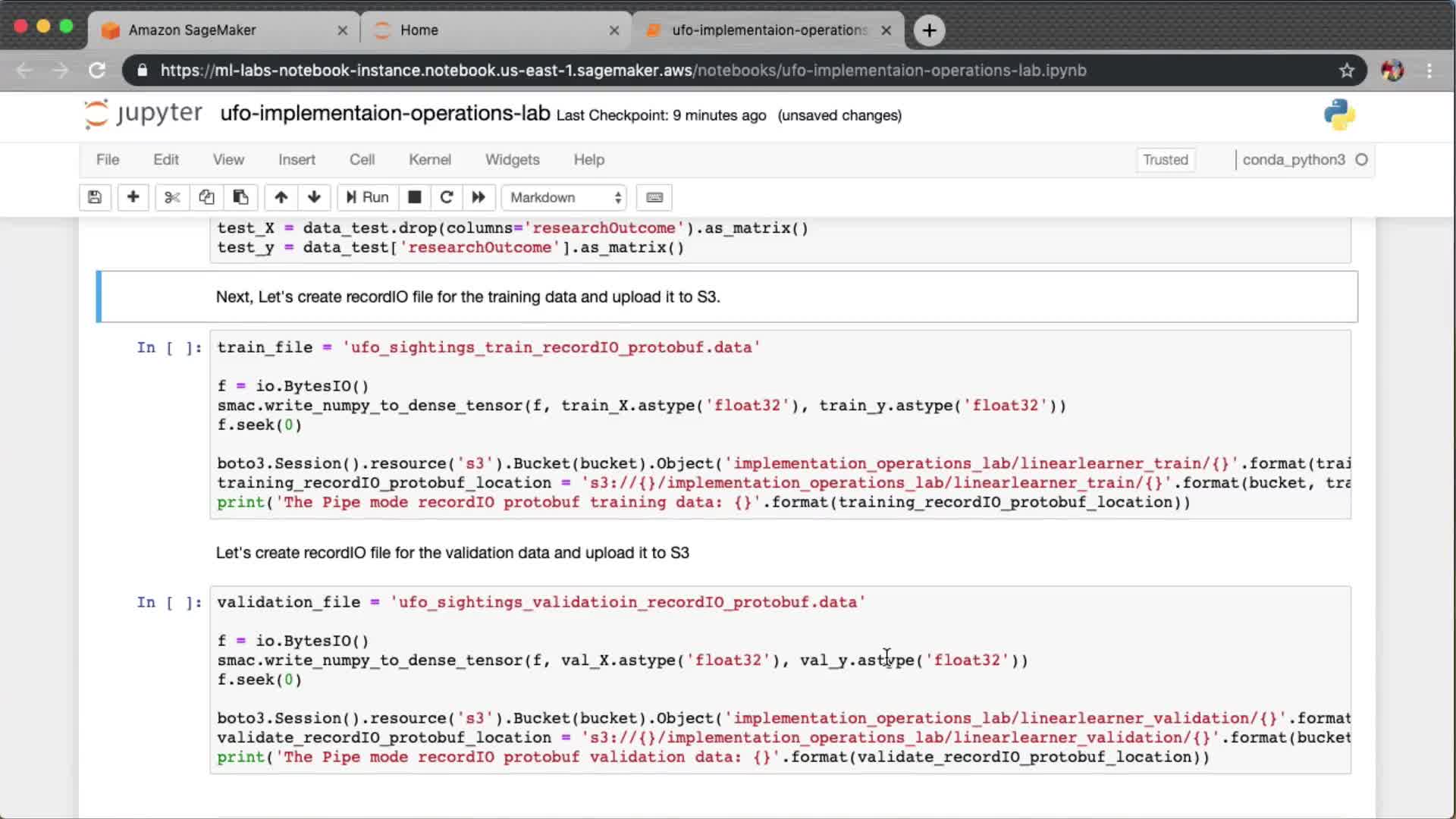Restart the kernel icon

(447, 197)
